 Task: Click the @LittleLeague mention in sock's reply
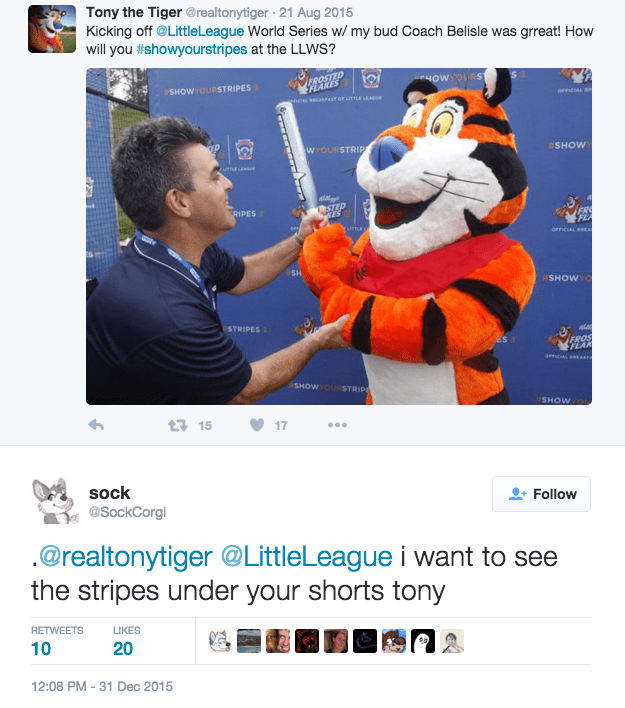coord(307,556)
